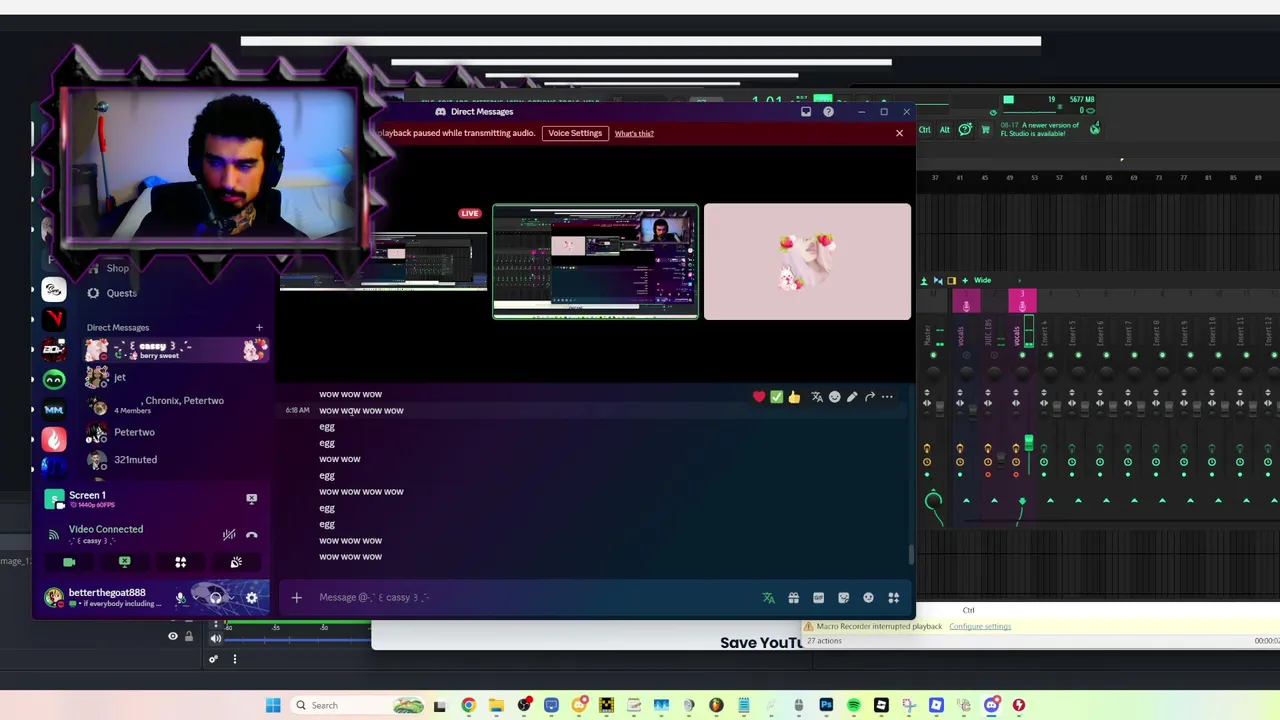The height and width of the screenshot is (720, 1280).
Task: Select the pink cassy video tile
Action: 807,261
